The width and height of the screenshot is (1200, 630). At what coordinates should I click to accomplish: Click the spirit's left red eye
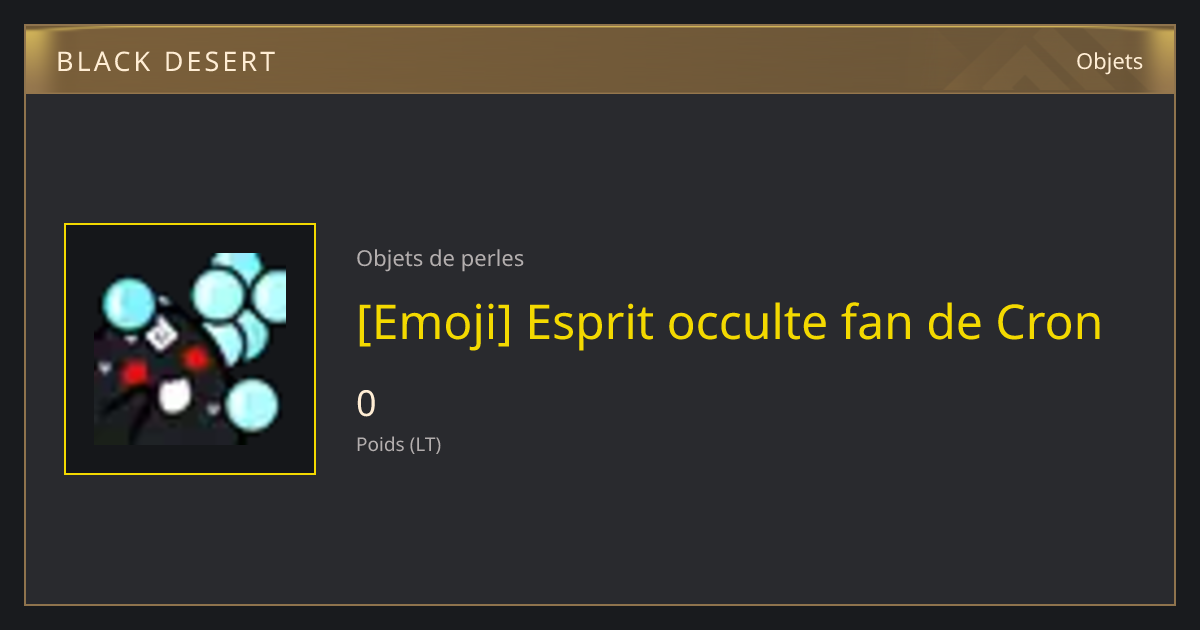click(134, 372)
